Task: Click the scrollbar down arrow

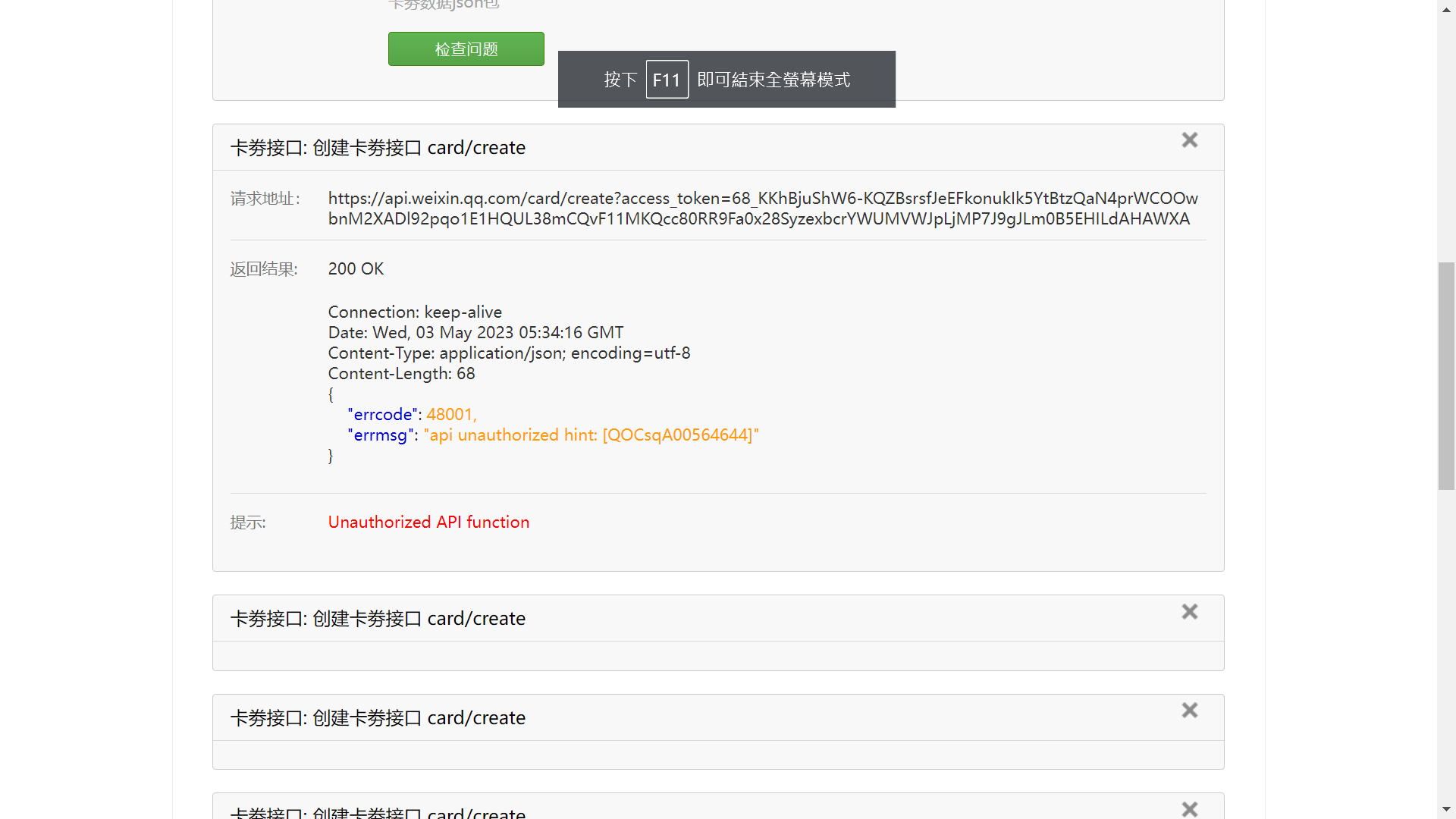Action: pyautogui.click(x=1446, y=809)
